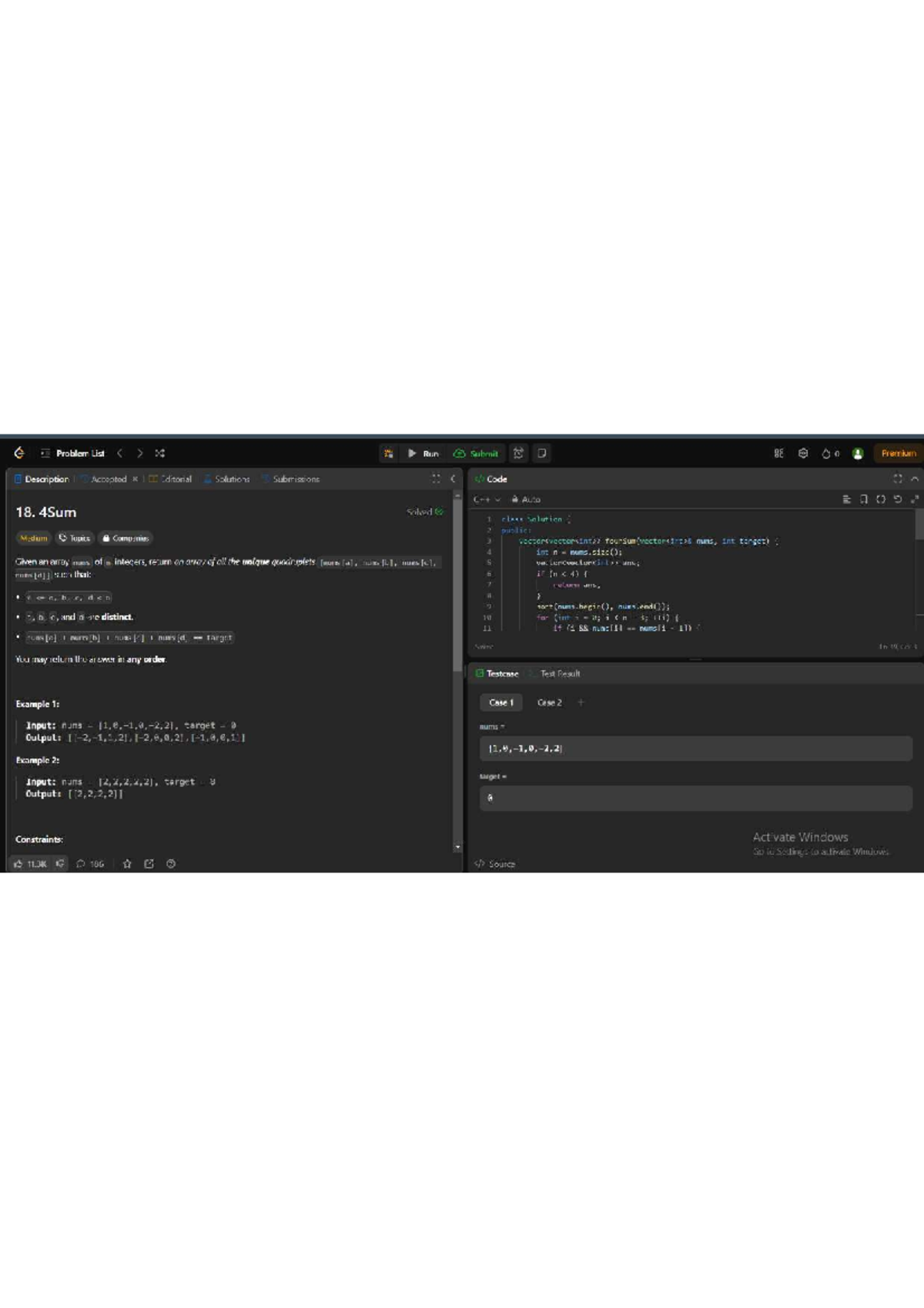Format the code with the format icon
Screen dimensions: 924x1308
[x=846, y=499]
